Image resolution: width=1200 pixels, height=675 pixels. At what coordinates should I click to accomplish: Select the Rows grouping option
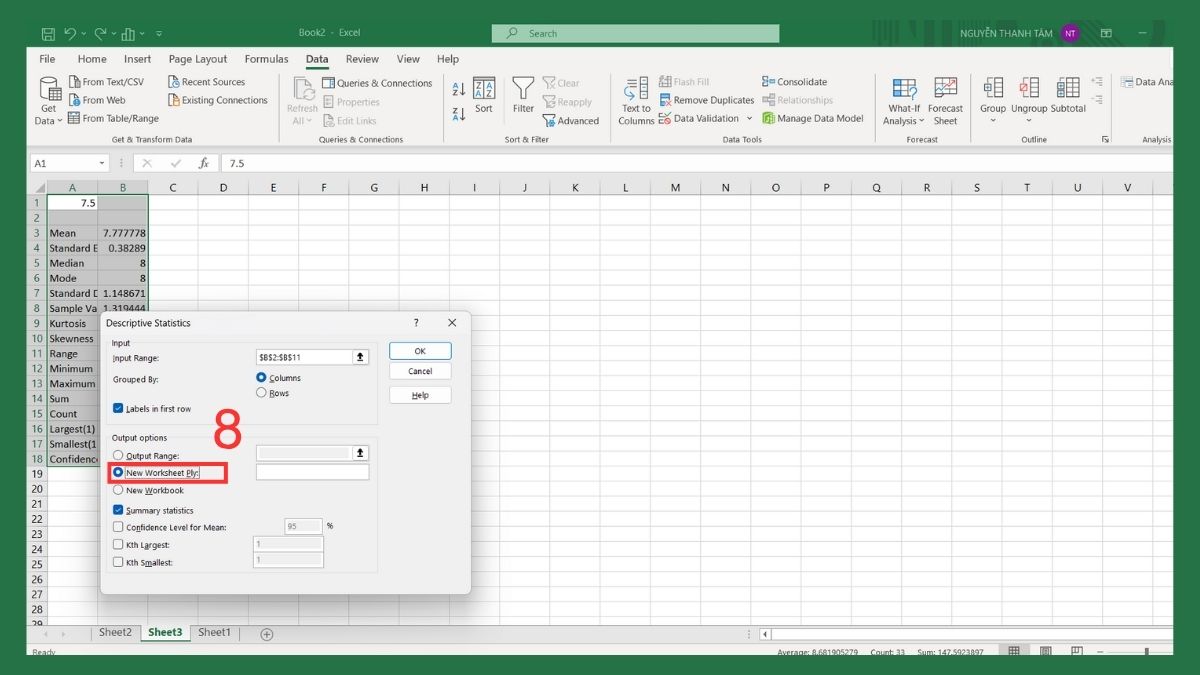point(262,392)
